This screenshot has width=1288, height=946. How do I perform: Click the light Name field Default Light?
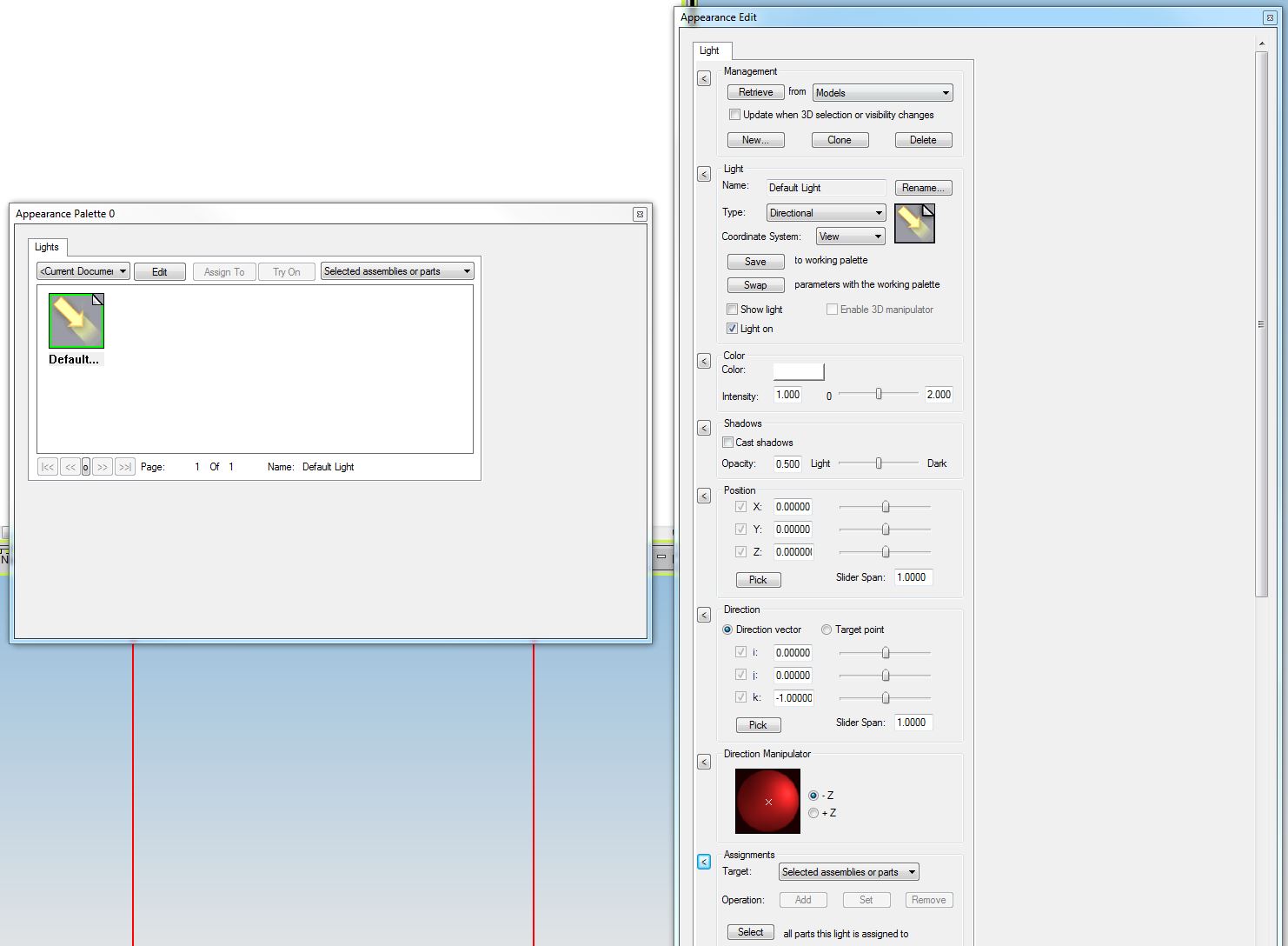[826, 188]
